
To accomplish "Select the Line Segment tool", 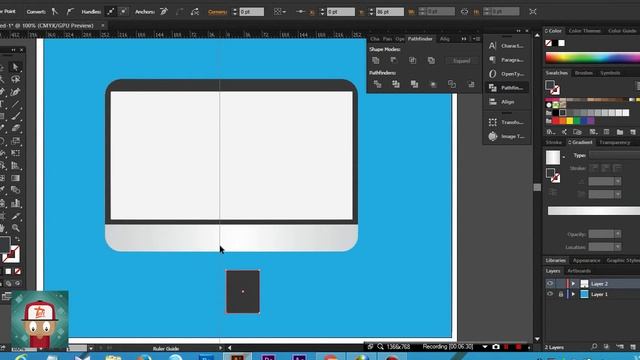I will (x=16, y=104).
